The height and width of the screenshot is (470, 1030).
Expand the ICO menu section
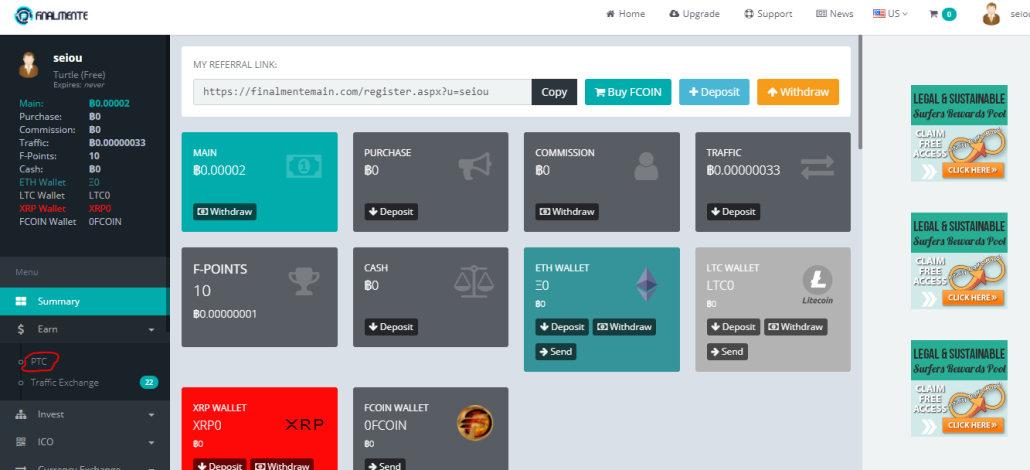click(84, 442)
